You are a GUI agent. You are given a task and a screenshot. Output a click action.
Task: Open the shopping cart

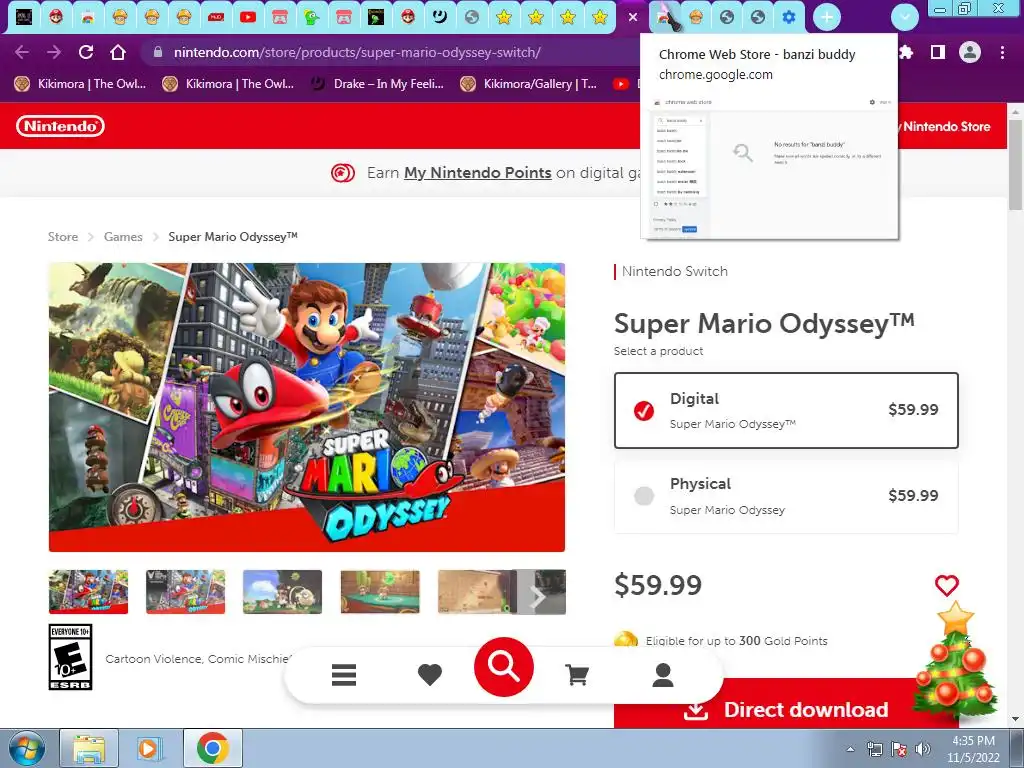click(577, 675)
